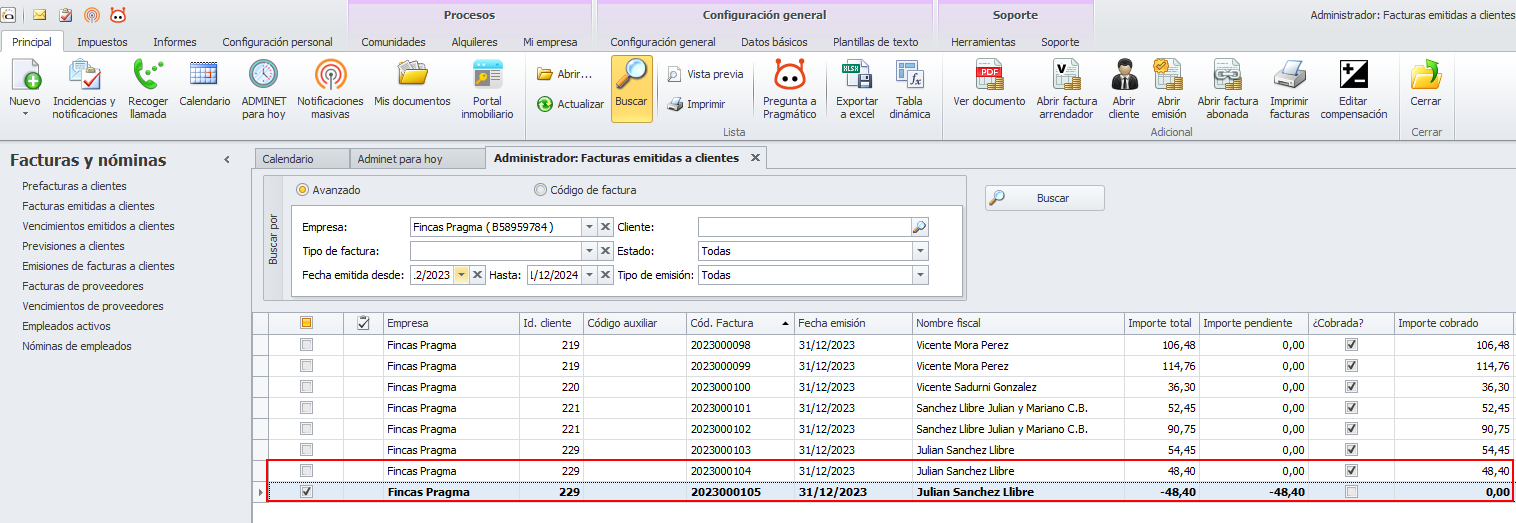Expand the Estado dropdown

(919, 251)
